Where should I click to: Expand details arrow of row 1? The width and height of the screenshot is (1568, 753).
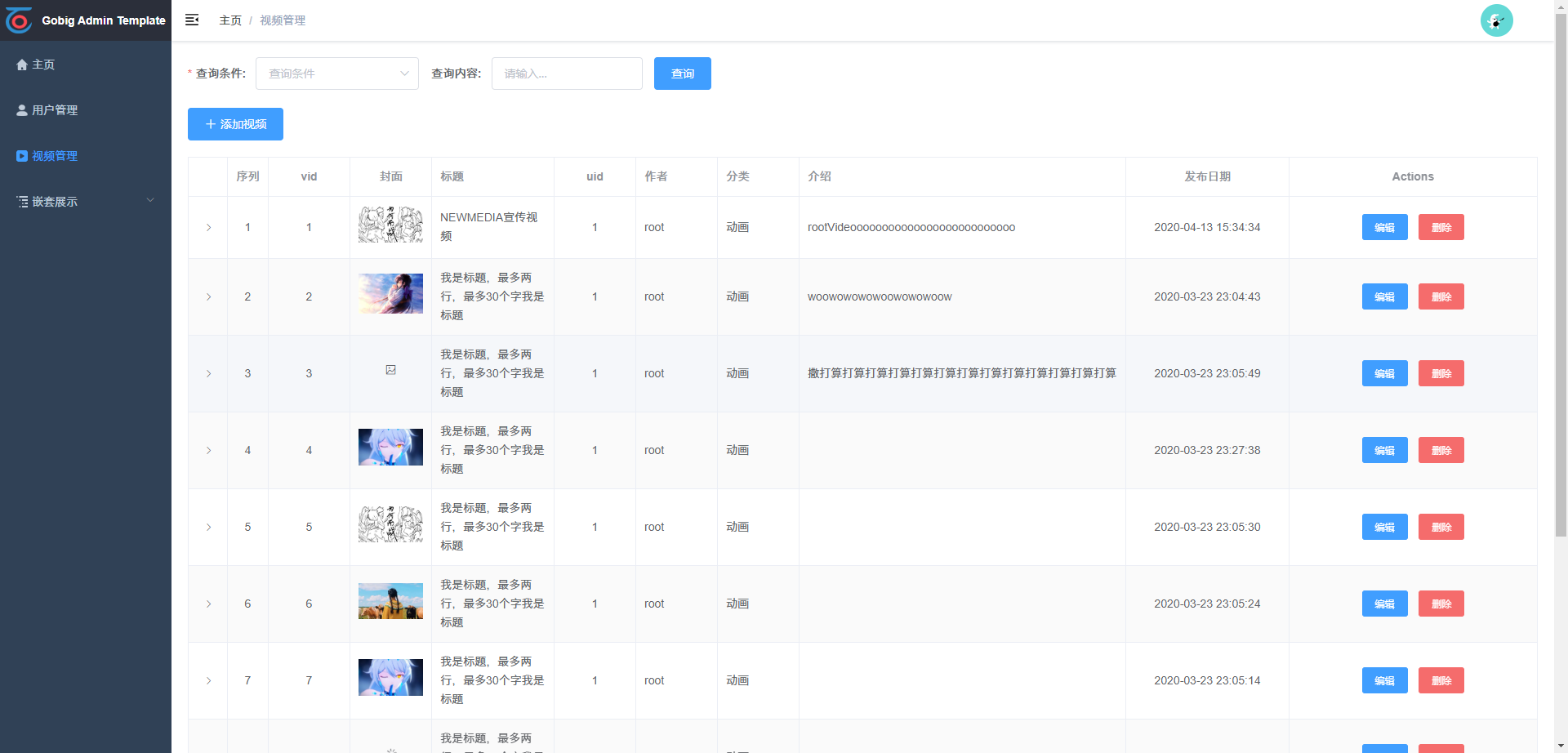click(208, 227)
